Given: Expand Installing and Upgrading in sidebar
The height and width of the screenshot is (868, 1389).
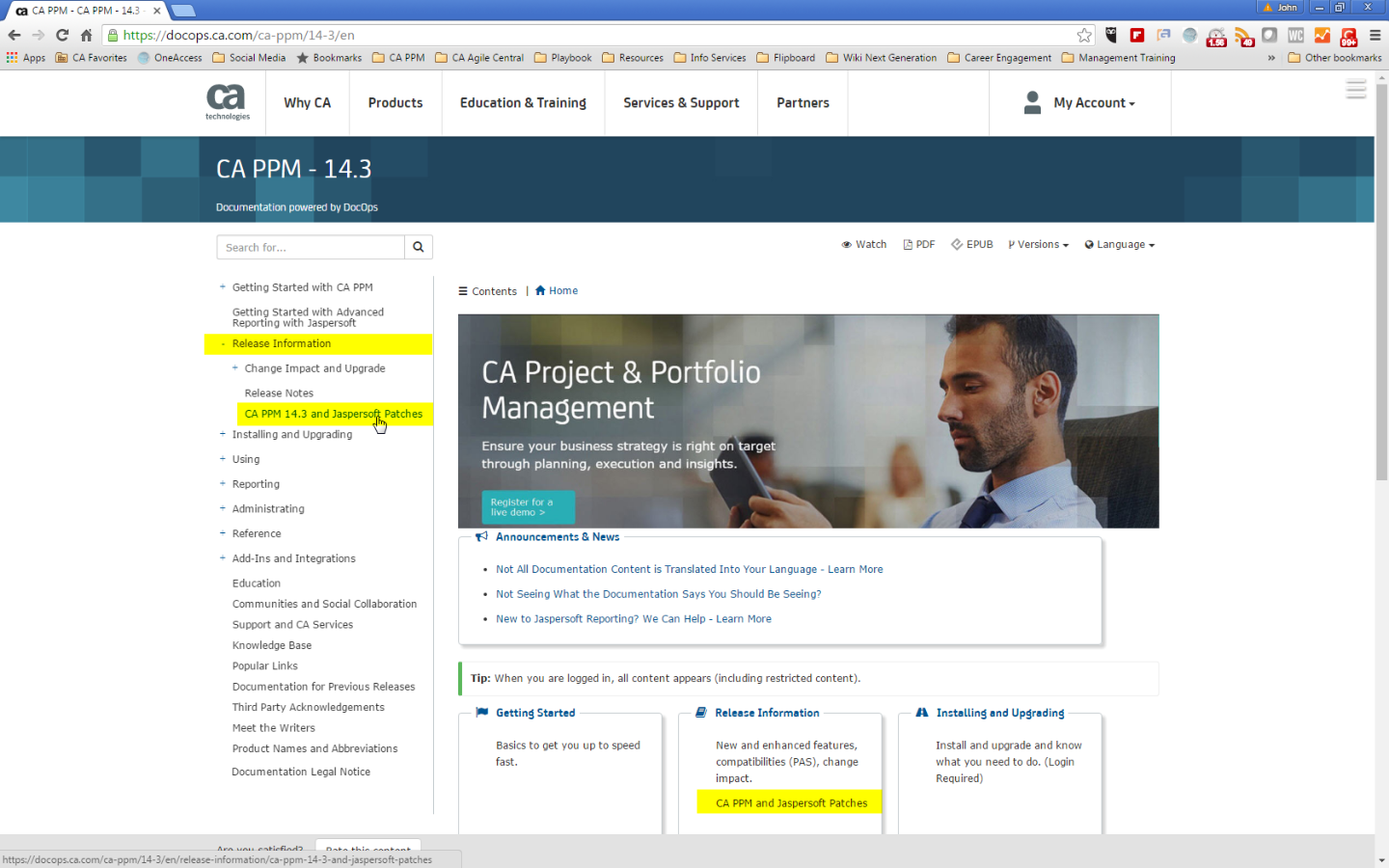Looking at the screenshot, I should point(223,434).
